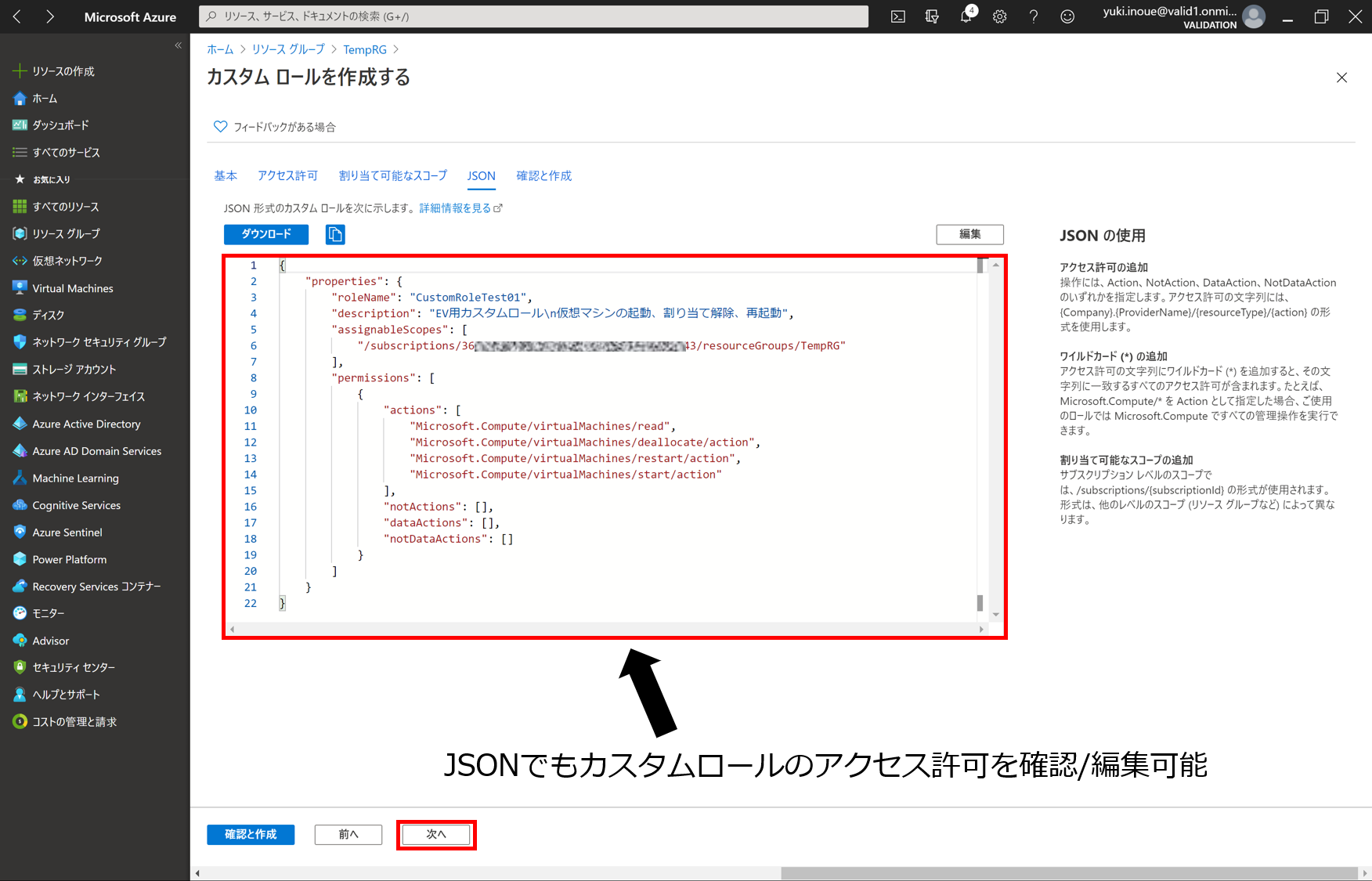This screenshot has height=881, width=1372.
Task: Collapse the left sidebar menu
Action: point(178,45)
